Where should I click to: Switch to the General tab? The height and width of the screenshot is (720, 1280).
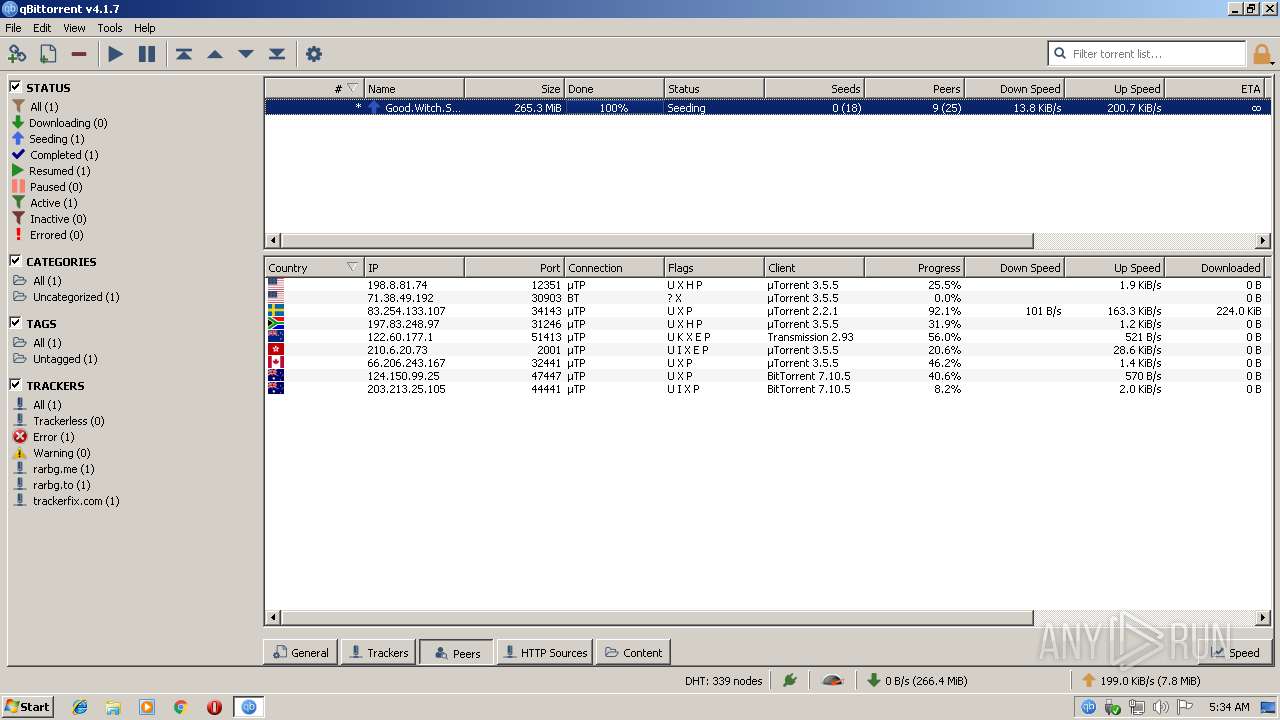[300, 652]
